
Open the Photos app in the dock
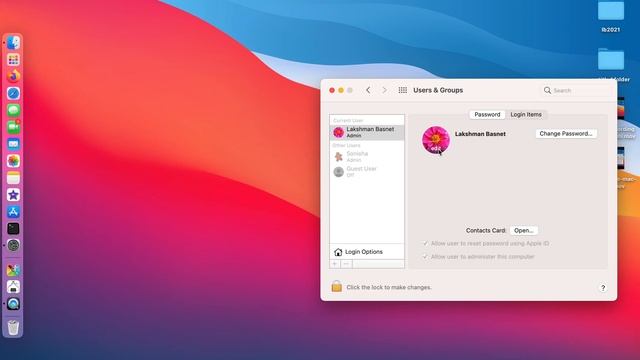click(x=13, y=161)
